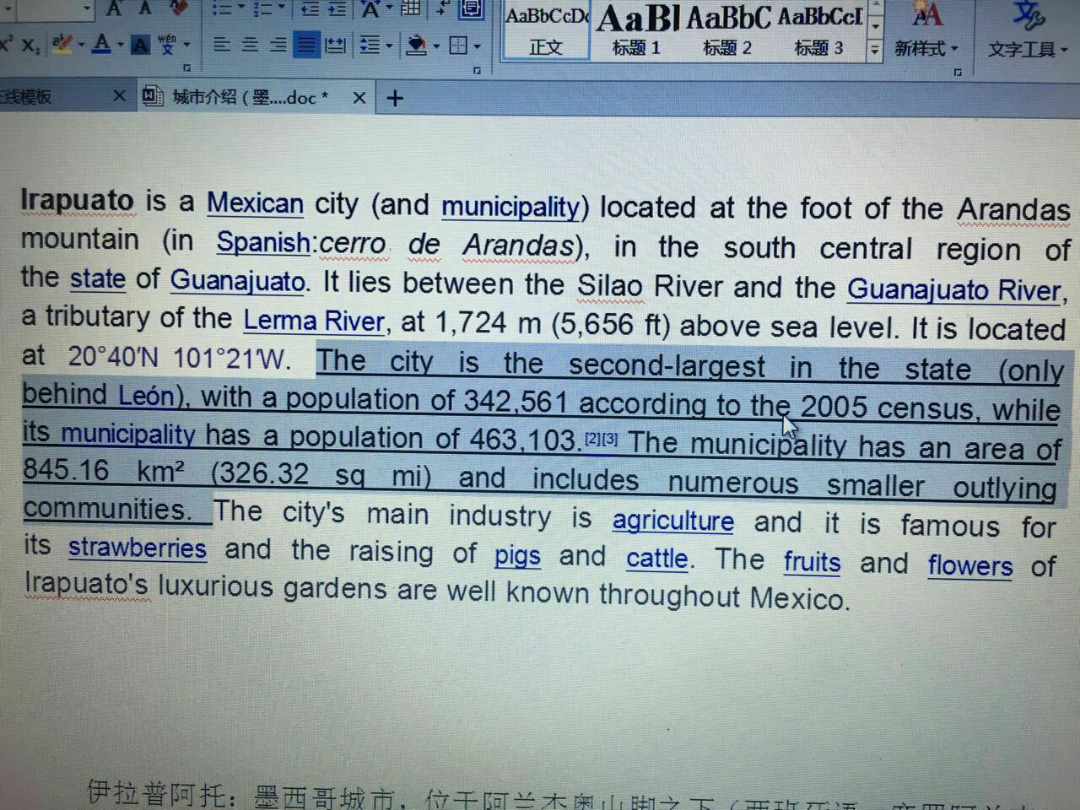Apply paragraph shading with the paint bucket
The height and width of the screenshot is (810, 1080).
click(x=416, y=46)
